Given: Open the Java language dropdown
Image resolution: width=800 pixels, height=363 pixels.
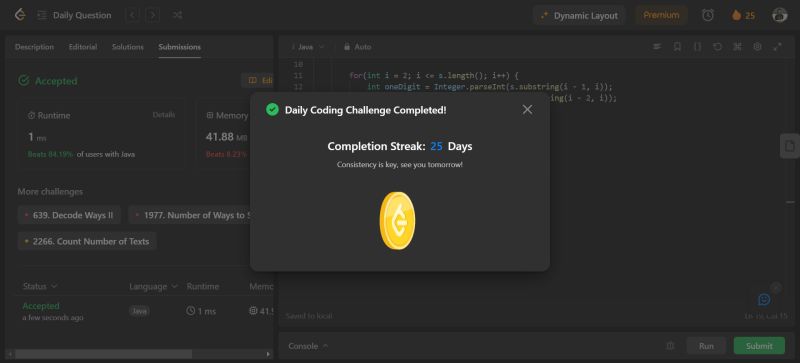Looking at the screenshot, I should click(308, 47).
